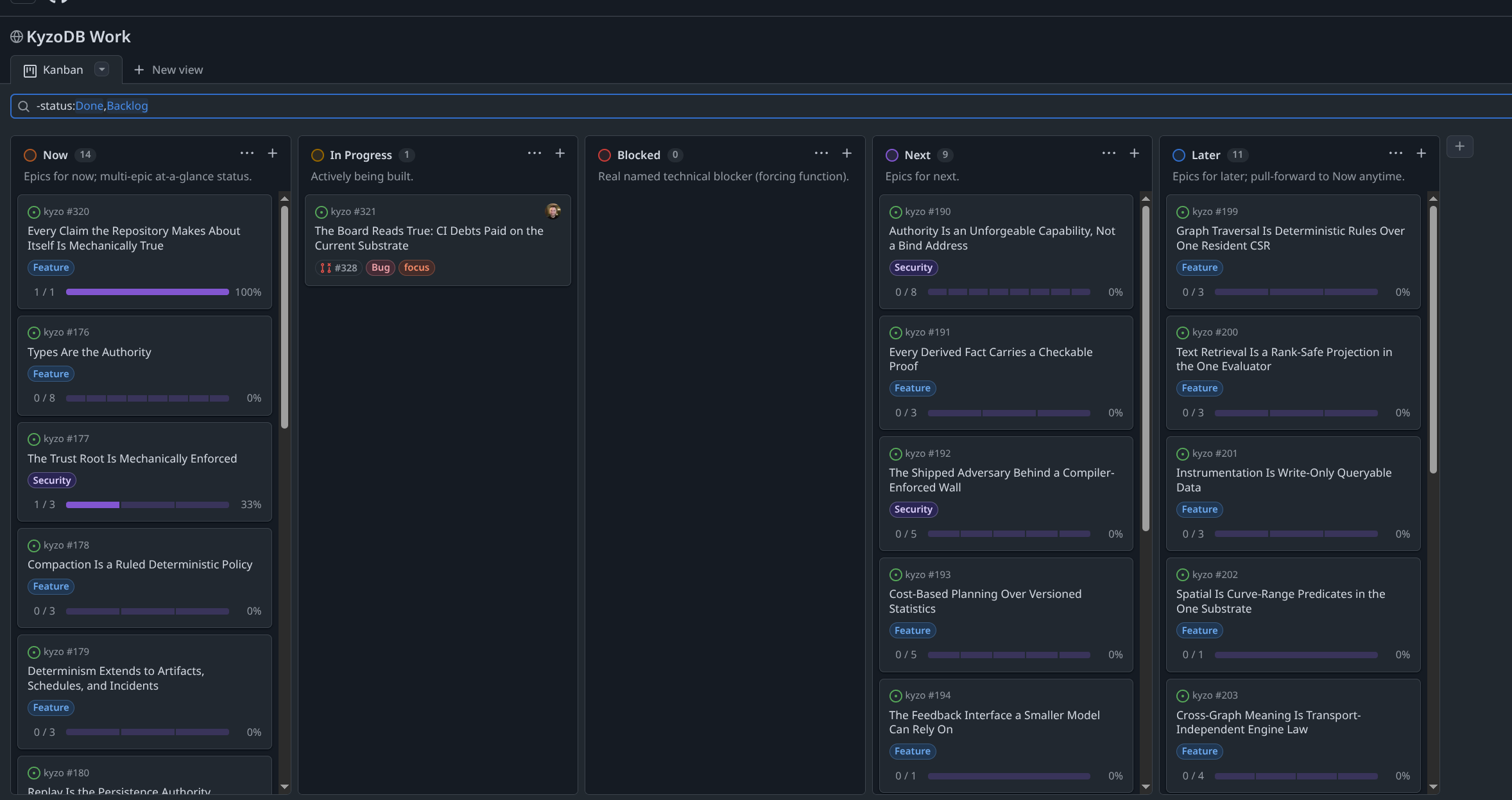The image size is (1512, 800).
Task: Click the open issue icon on kyzo #199
Action: click(1183, 212)
